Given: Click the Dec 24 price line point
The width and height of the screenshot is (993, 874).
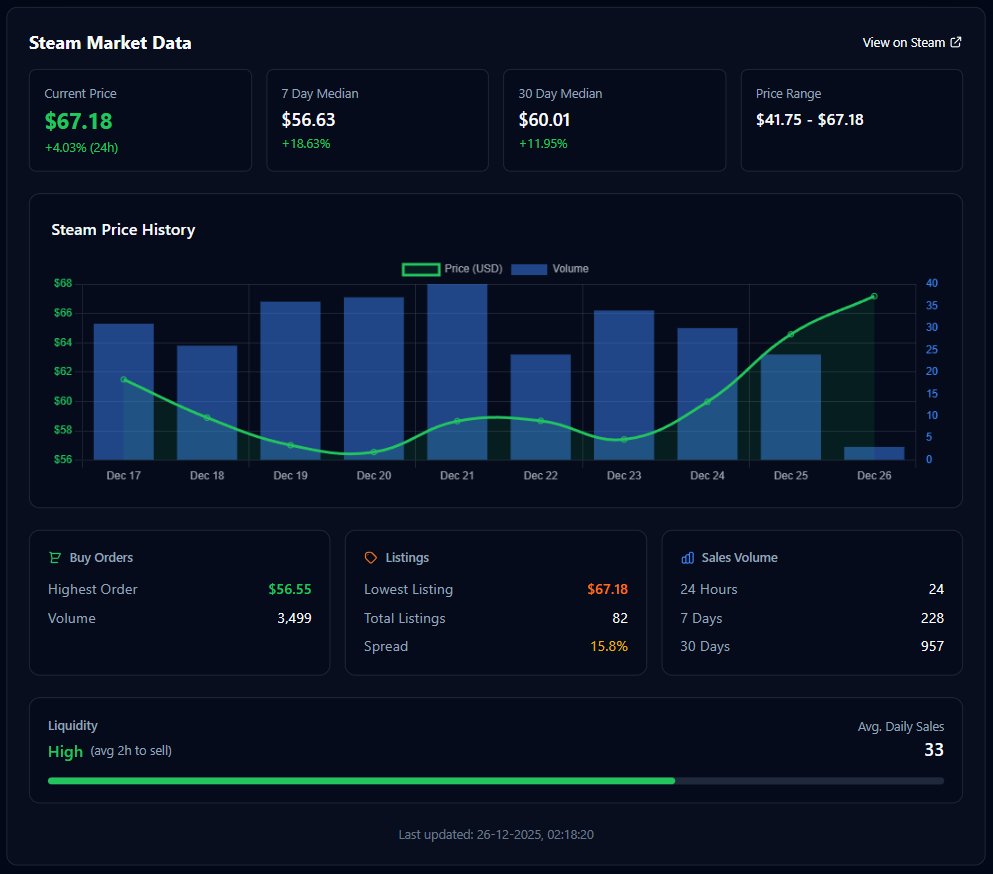Looking at the screenshot, I should [x=707, y=402].
